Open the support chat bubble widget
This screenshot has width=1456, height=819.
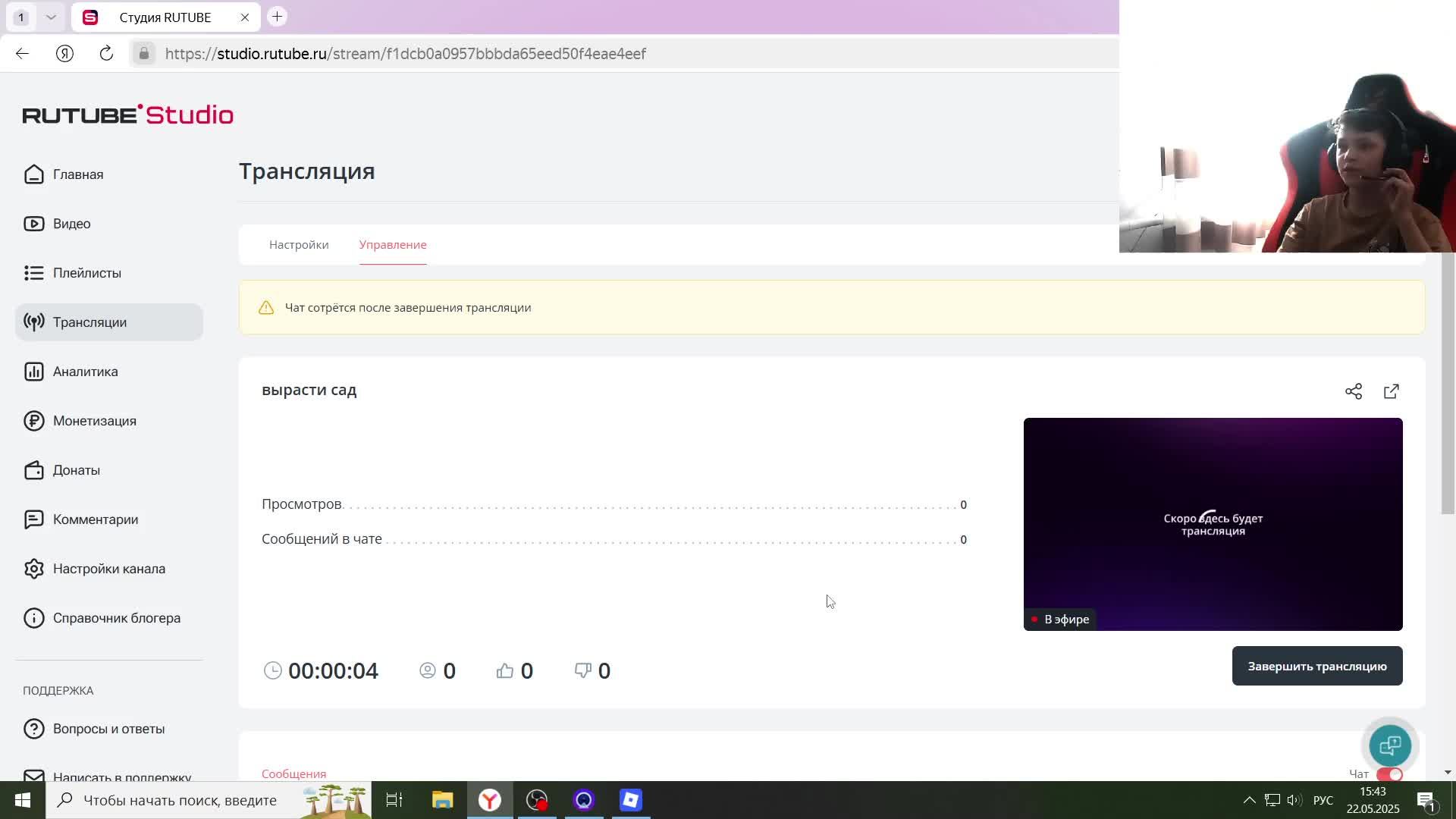(1389, 745)
